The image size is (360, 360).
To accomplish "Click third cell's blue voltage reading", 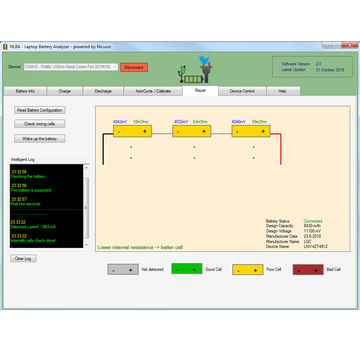I will coord(239,122).
